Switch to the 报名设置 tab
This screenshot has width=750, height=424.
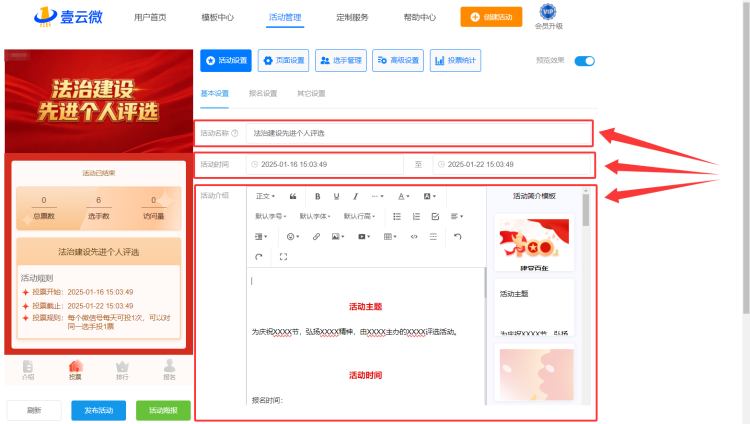263,93
